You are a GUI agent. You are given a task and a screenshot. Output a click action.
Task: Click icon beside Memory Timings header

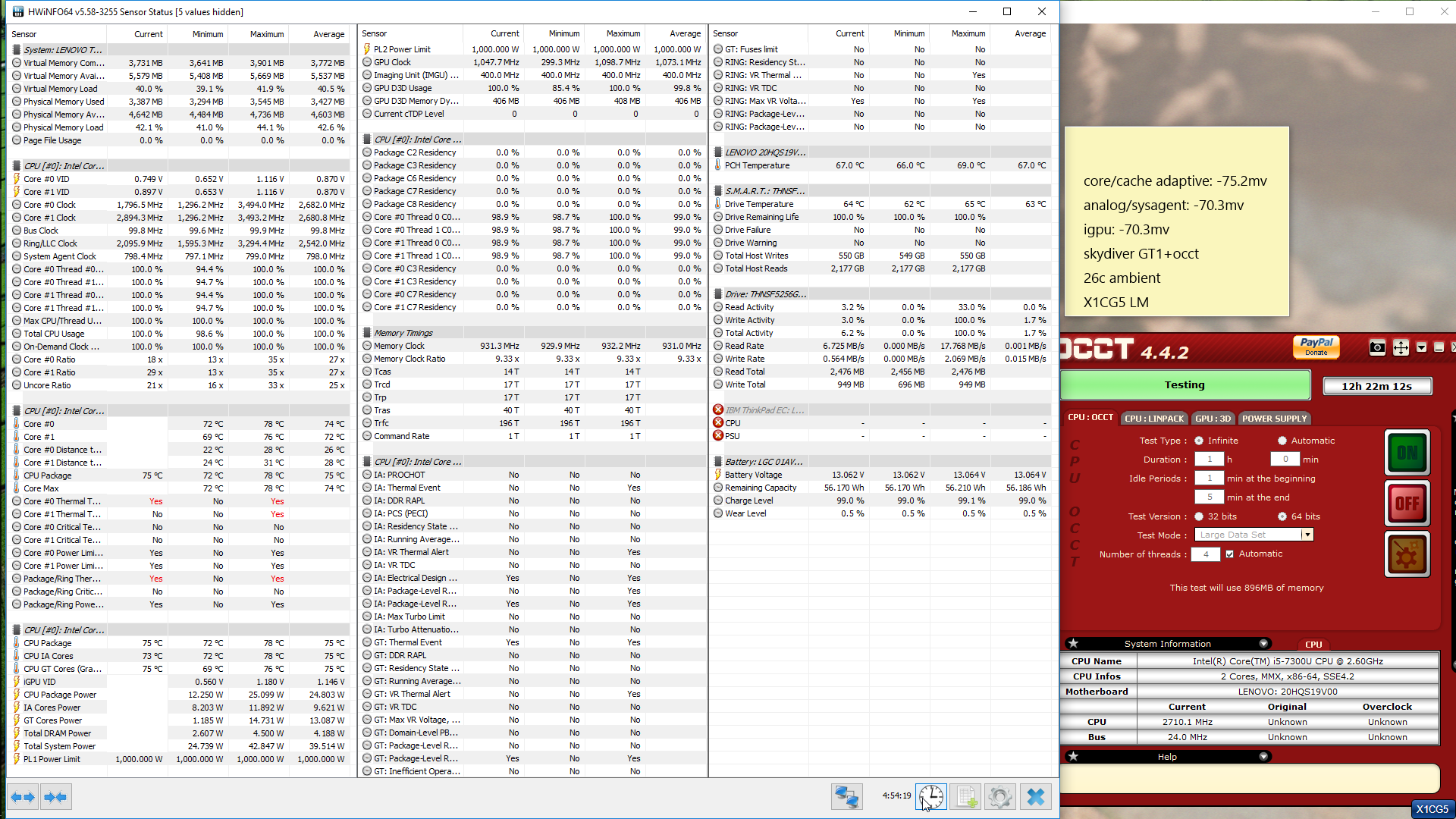pyautogui.click(x=367, y=333)
